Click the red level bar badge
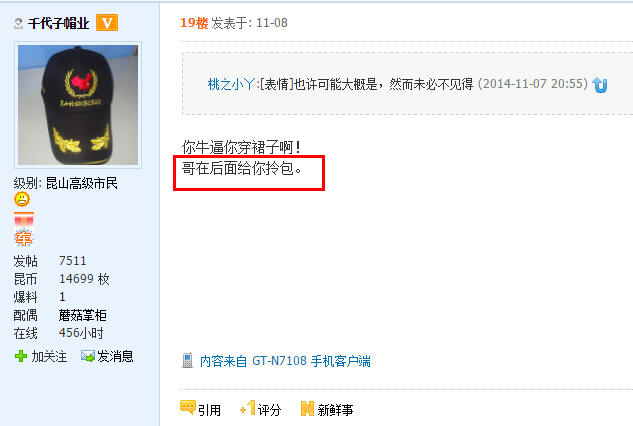 tap(24, 220)
